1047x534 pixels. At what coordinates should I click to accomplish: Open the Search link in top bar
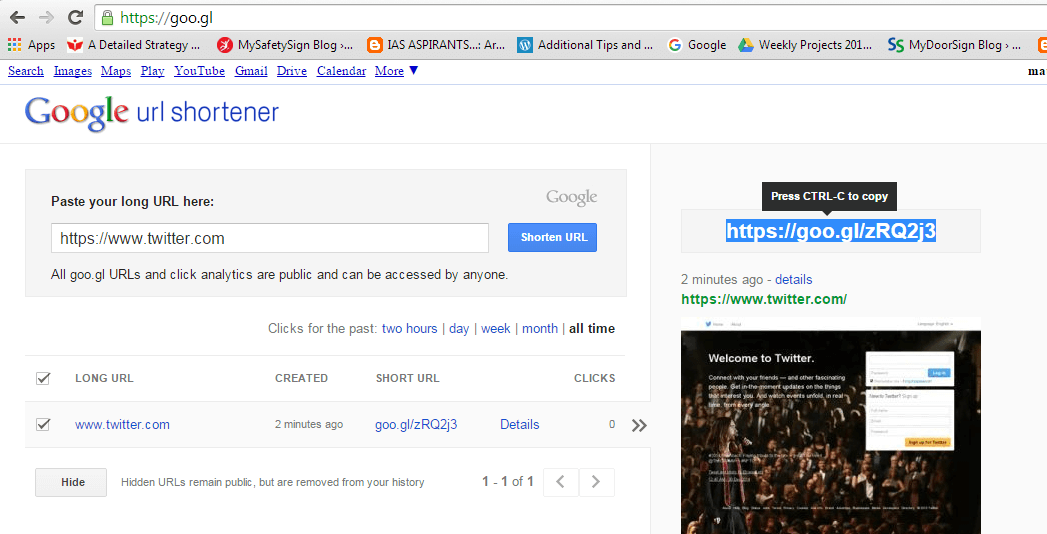coord(26,71)
